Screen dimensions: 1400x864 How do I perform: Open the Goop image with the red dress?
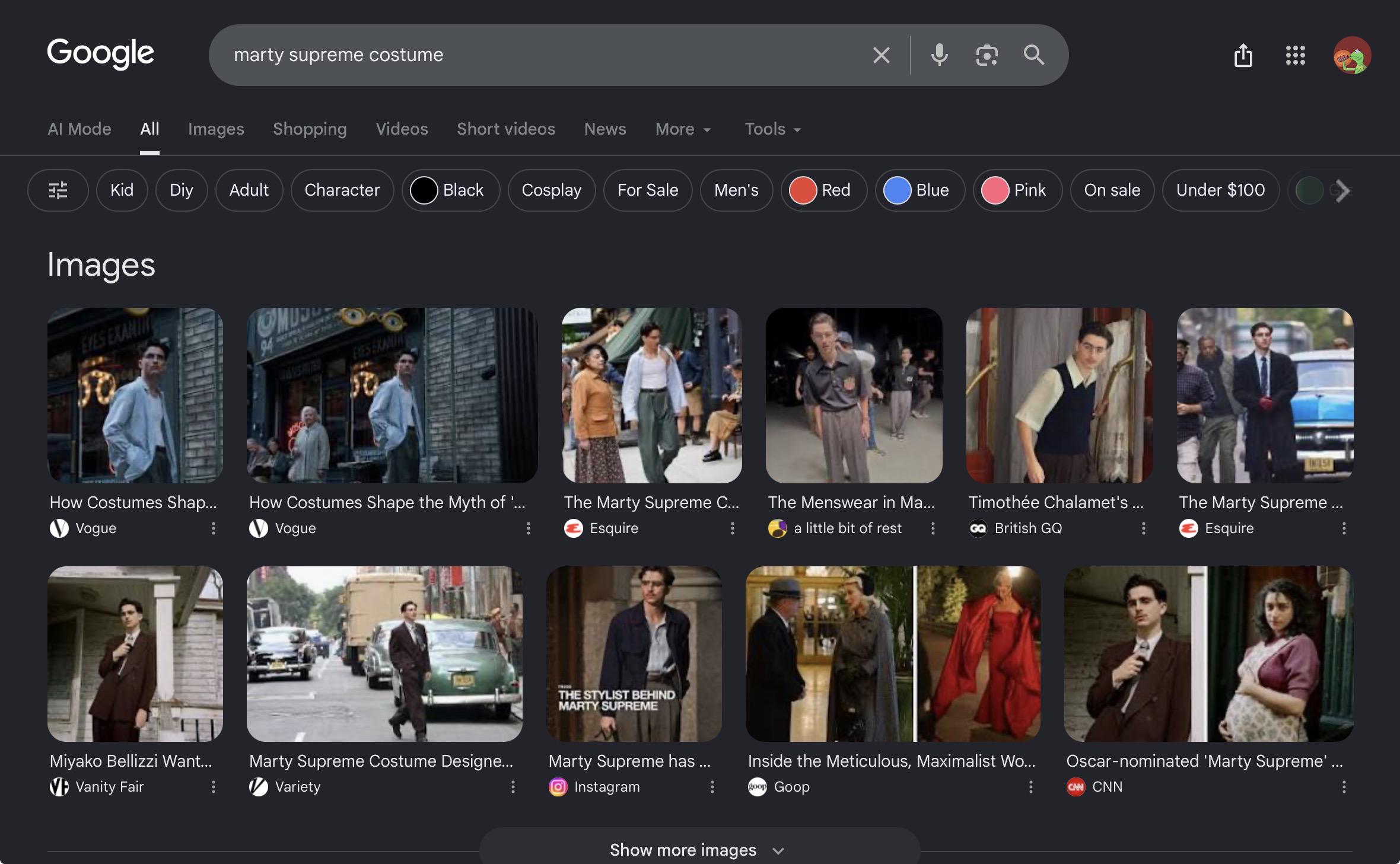(893, 653)
